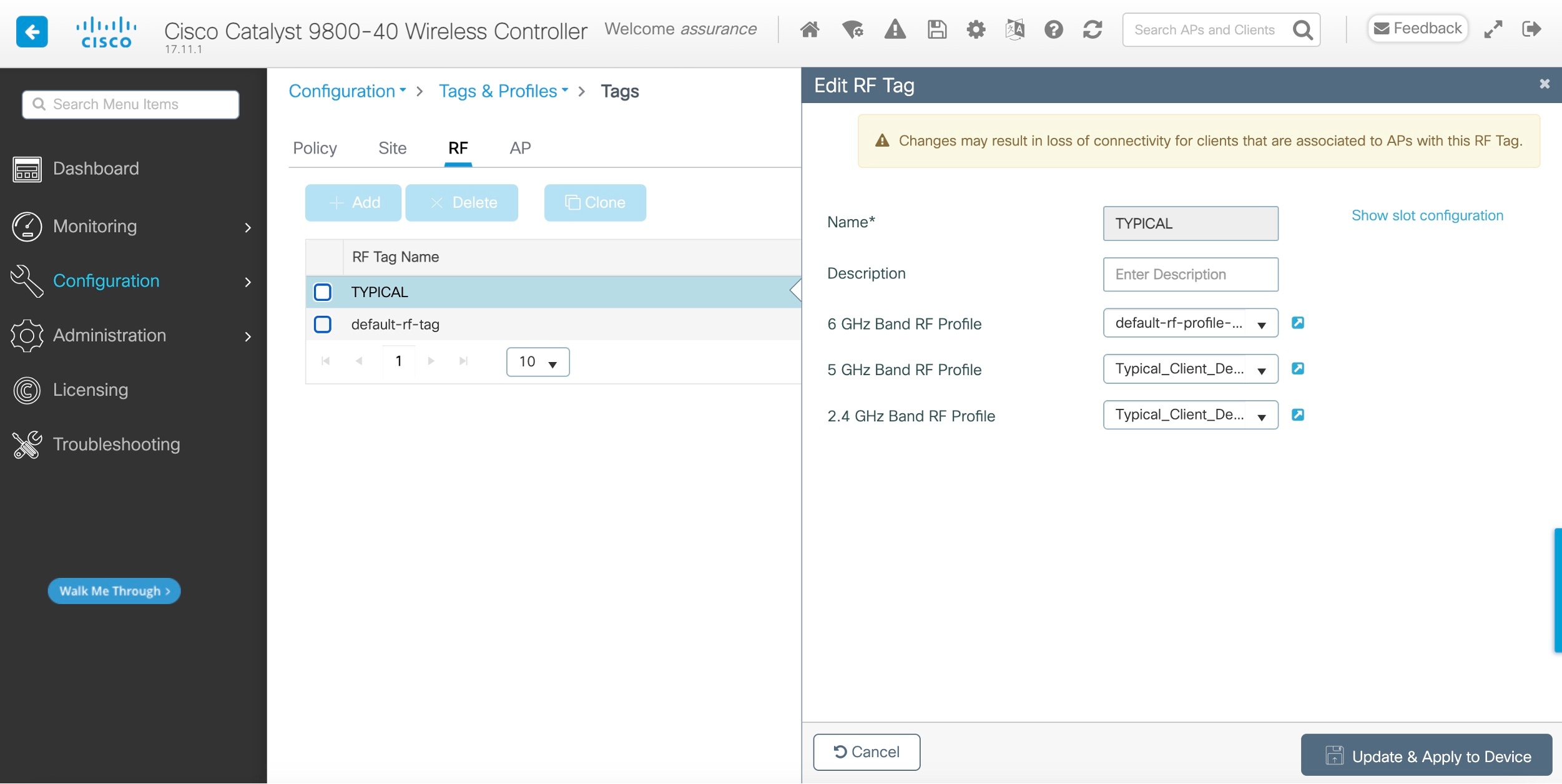This screenshot has height=784, width=1562.
Task: Check the default-rf-tag checkbox
Action: pyautogui.click(x=323, y=324)
